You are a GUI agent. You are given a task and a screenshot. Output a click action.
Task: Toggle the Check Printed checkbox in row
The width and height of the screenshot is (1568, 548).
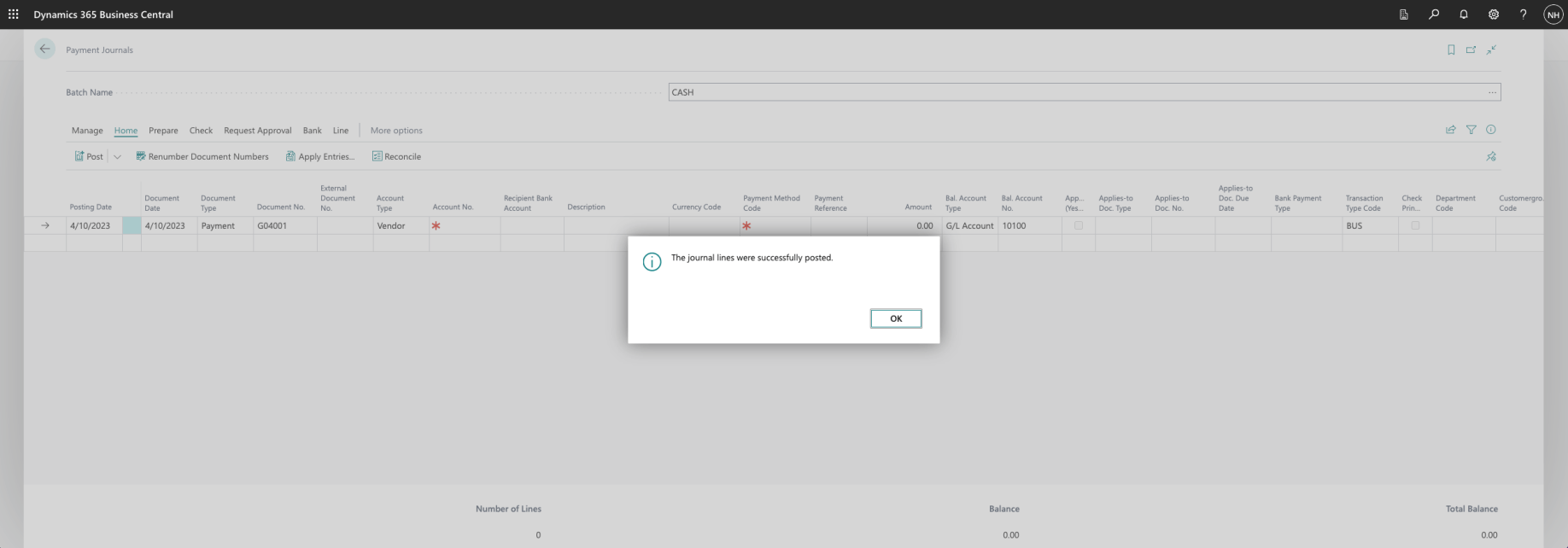click(x=1415, y=225)
